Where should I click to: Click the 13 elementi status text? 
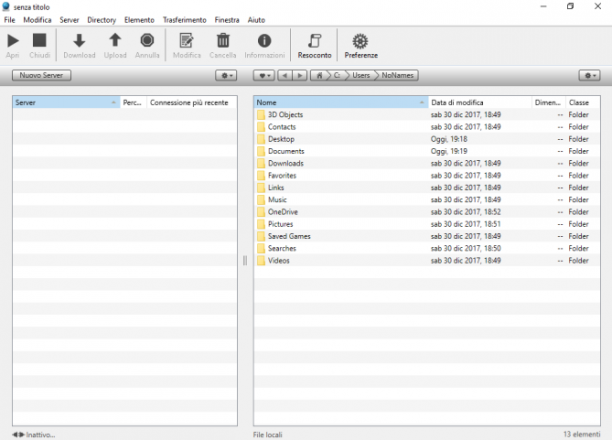coord(582,434)
